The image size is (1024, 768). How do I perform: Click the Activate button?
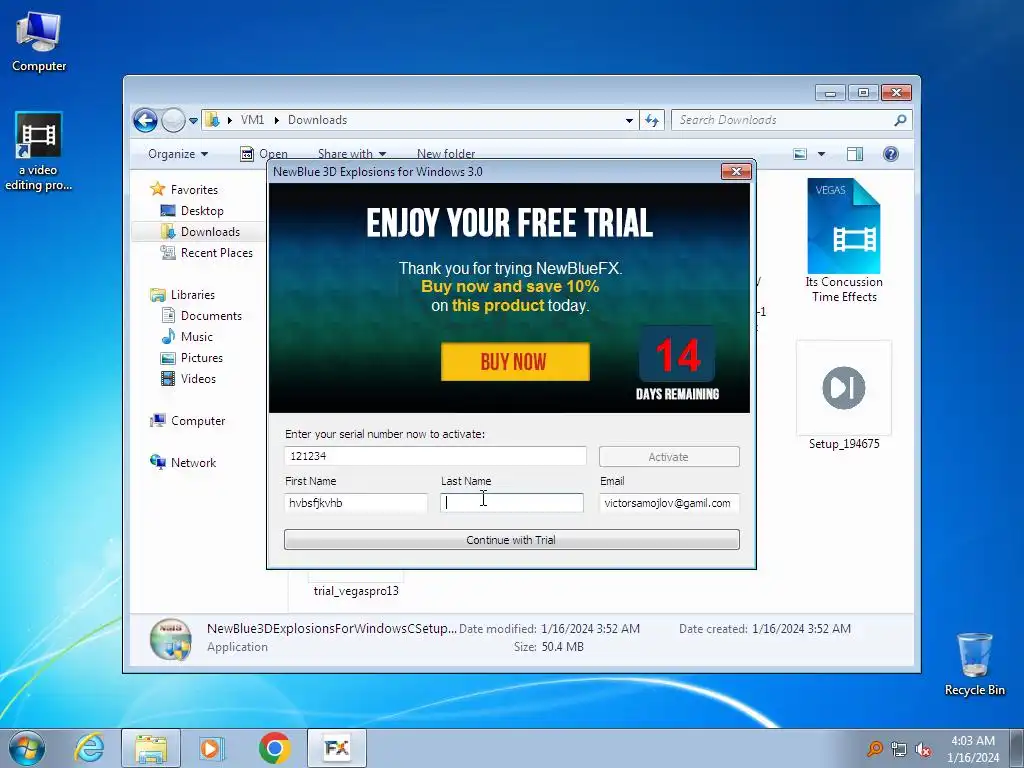coord(669,456)
